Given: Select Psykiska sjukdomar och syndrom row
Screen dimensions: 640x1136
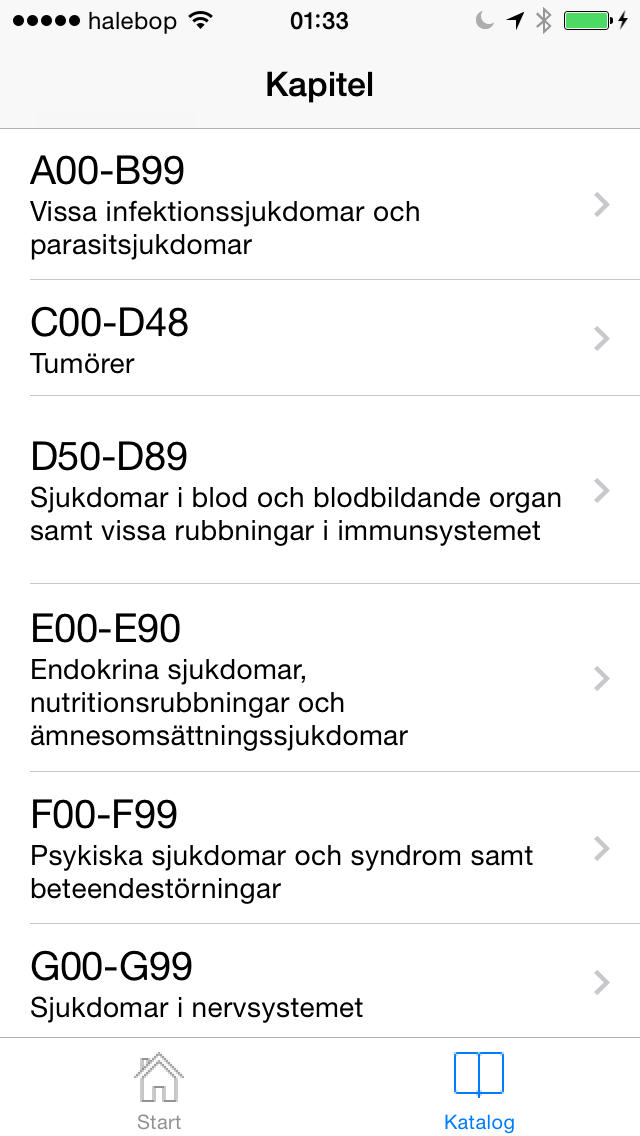Looking at the screenshot, I should 320,848.
